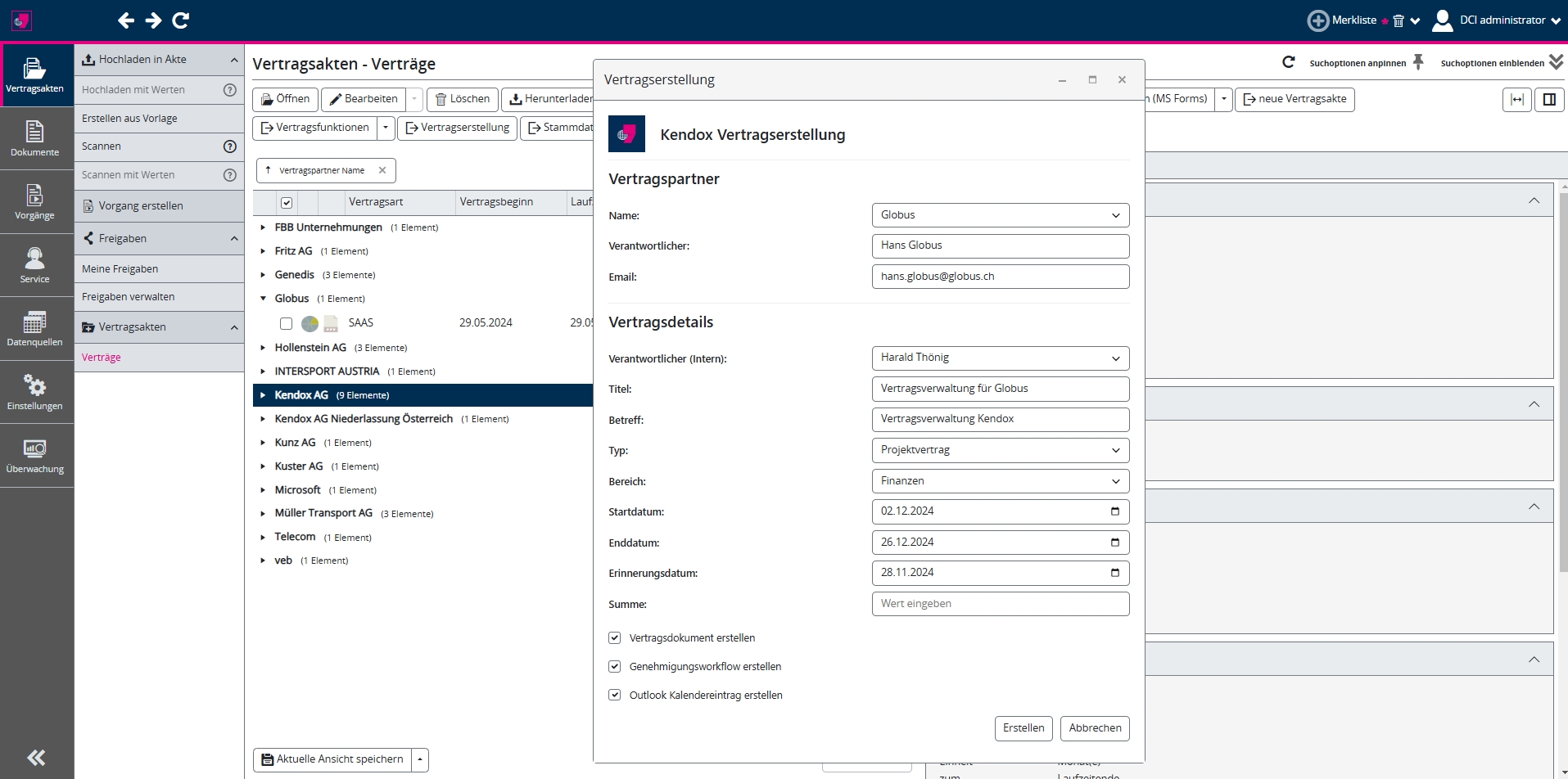Open Meine Freigaben menu entry
1568x779 pixels.
tap(160, 269)
